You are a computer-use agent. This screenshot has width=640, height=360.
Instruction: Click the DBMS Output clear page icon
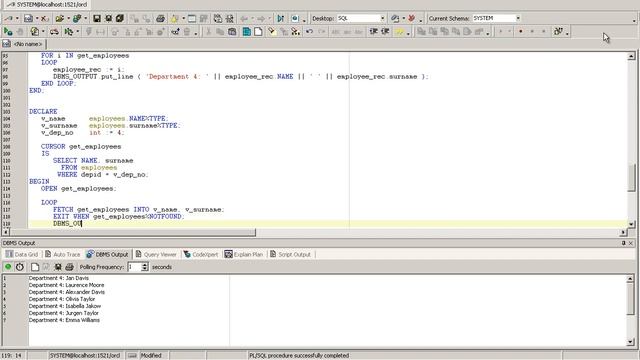click(x=35, y=267)
